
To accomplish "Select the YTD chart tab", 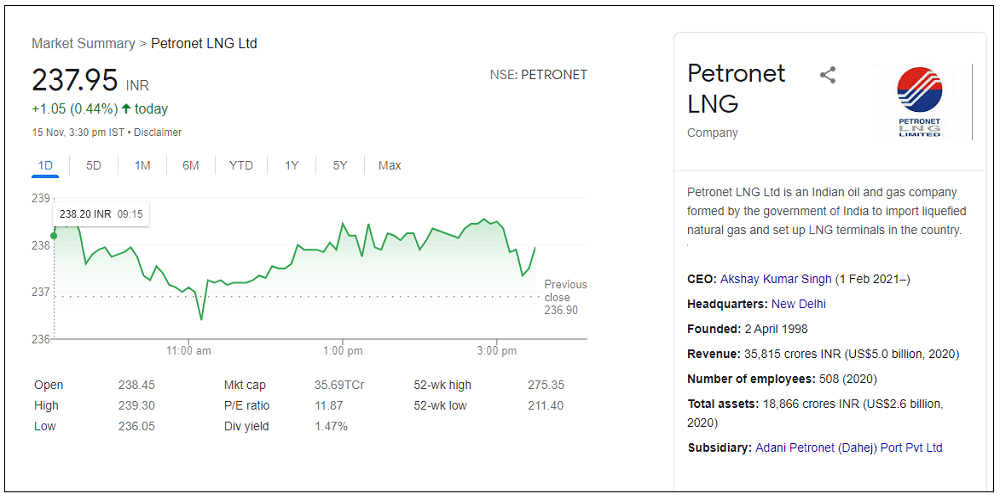I will [x=241, y=166].
